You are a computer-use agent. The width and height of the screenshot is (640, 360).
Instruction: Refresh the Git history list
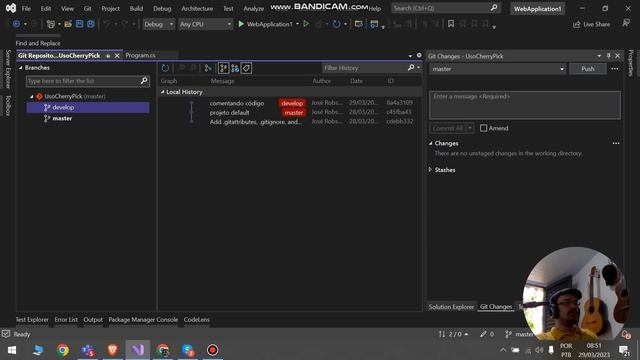165,68
